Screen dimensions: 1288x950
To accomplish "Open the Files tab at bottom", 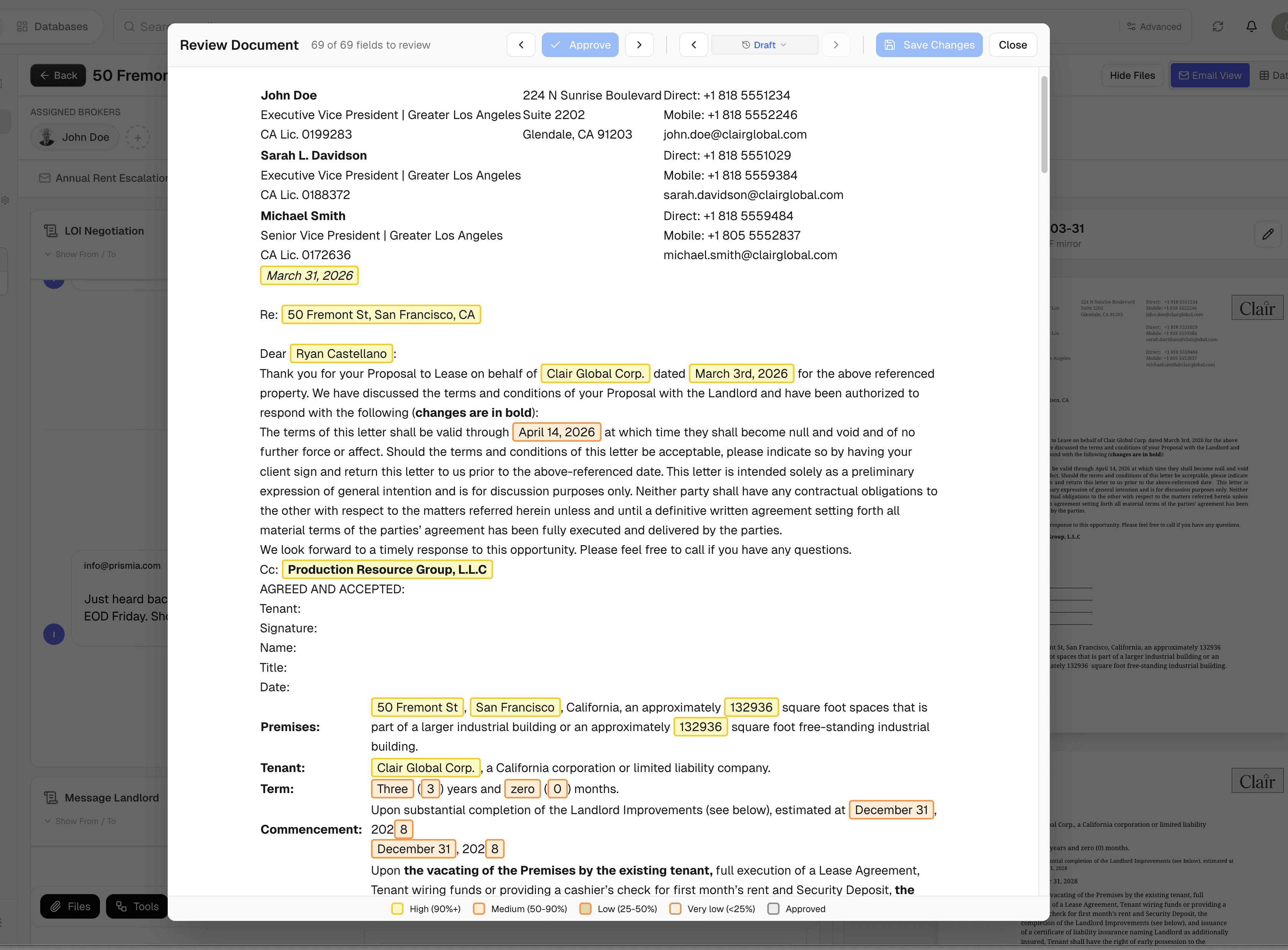I will 70,906.
